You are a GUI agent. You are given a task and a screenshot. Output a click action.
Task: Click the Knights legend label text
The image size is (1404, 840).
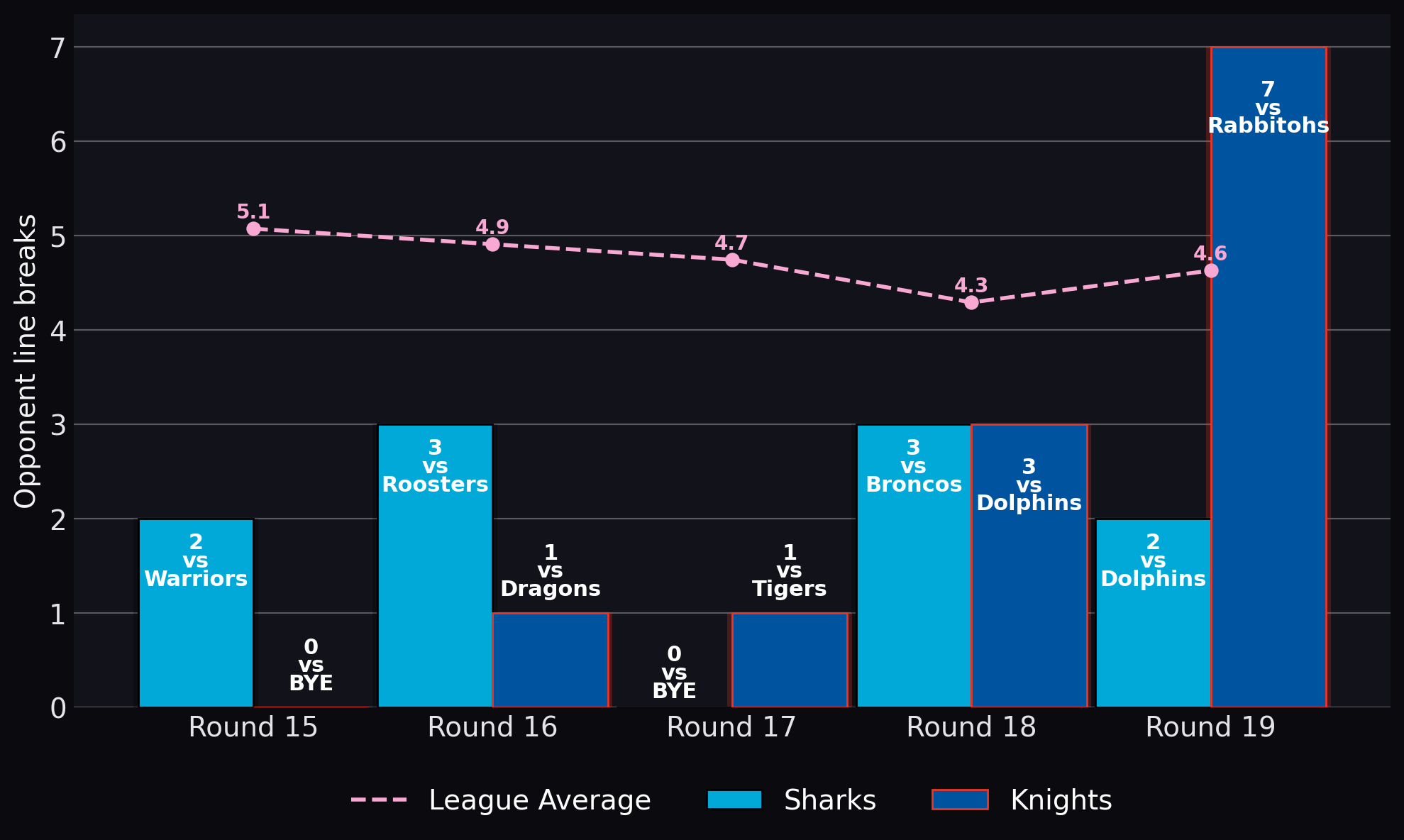(x=1061, y=800)
